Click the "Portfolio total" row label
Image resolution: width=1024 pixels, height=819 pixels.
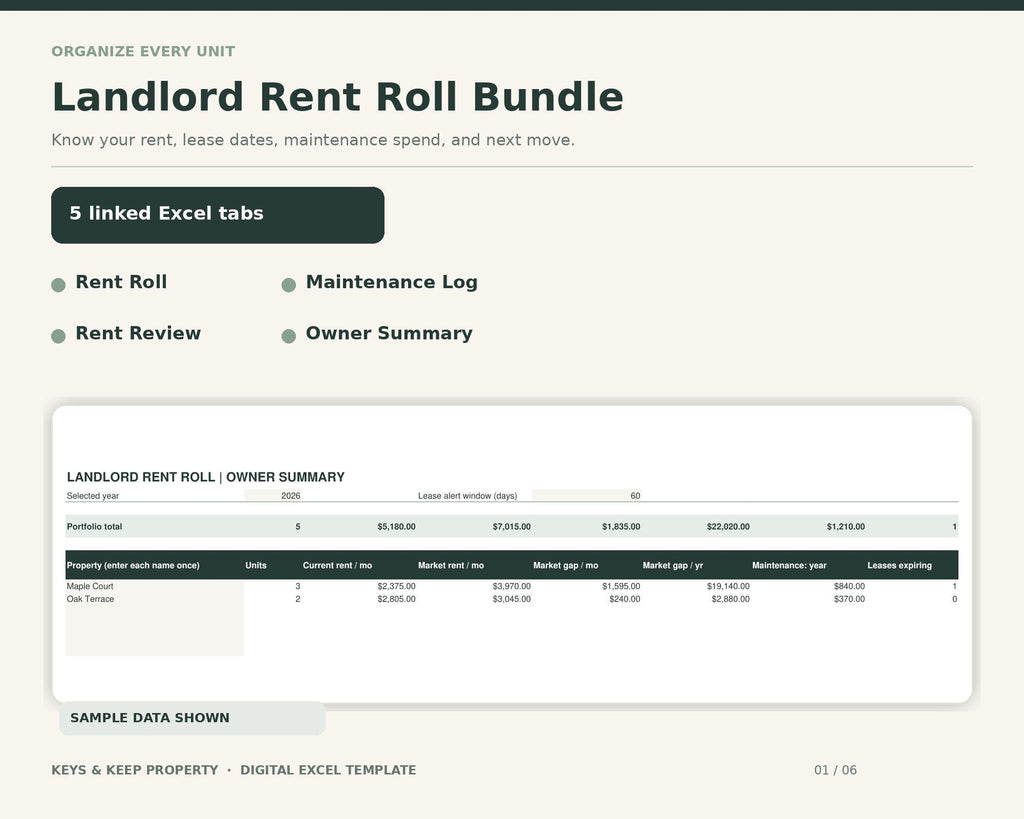[x=94, y=526]
